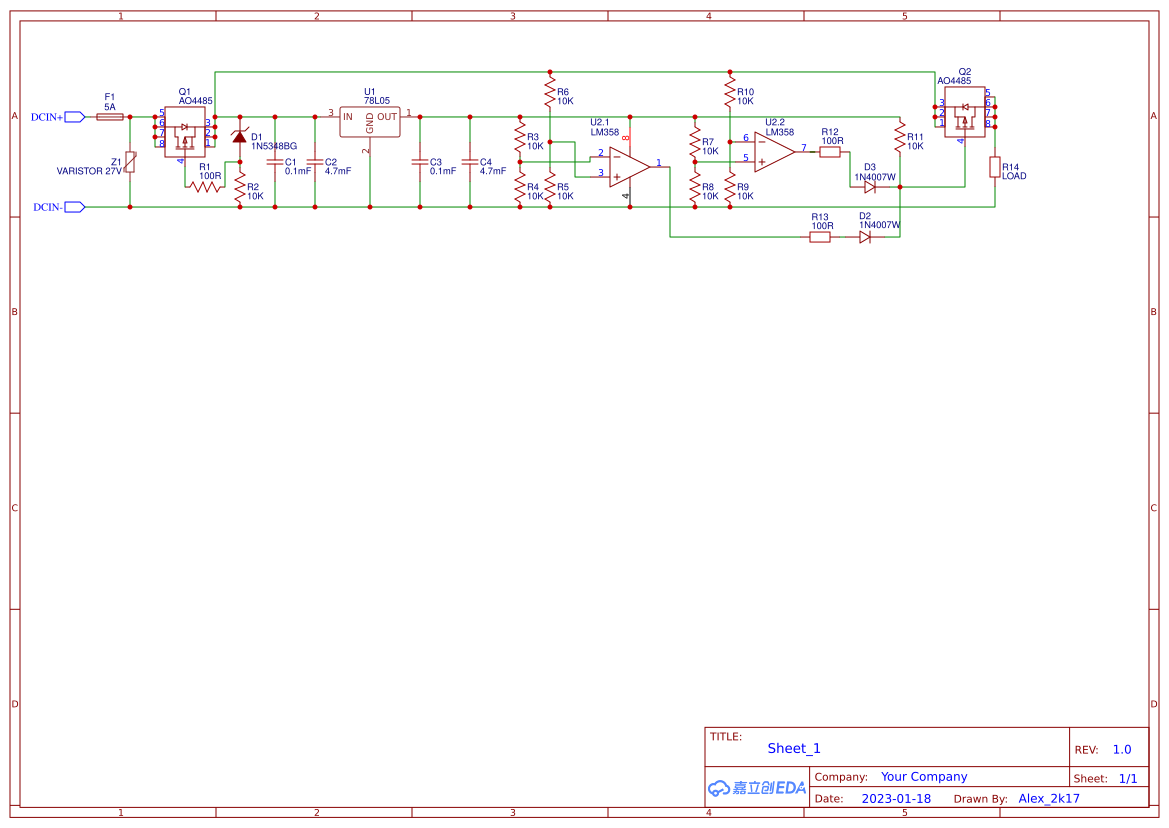Click the Alex_2k17 drawn-by name

coord(1049,798)
